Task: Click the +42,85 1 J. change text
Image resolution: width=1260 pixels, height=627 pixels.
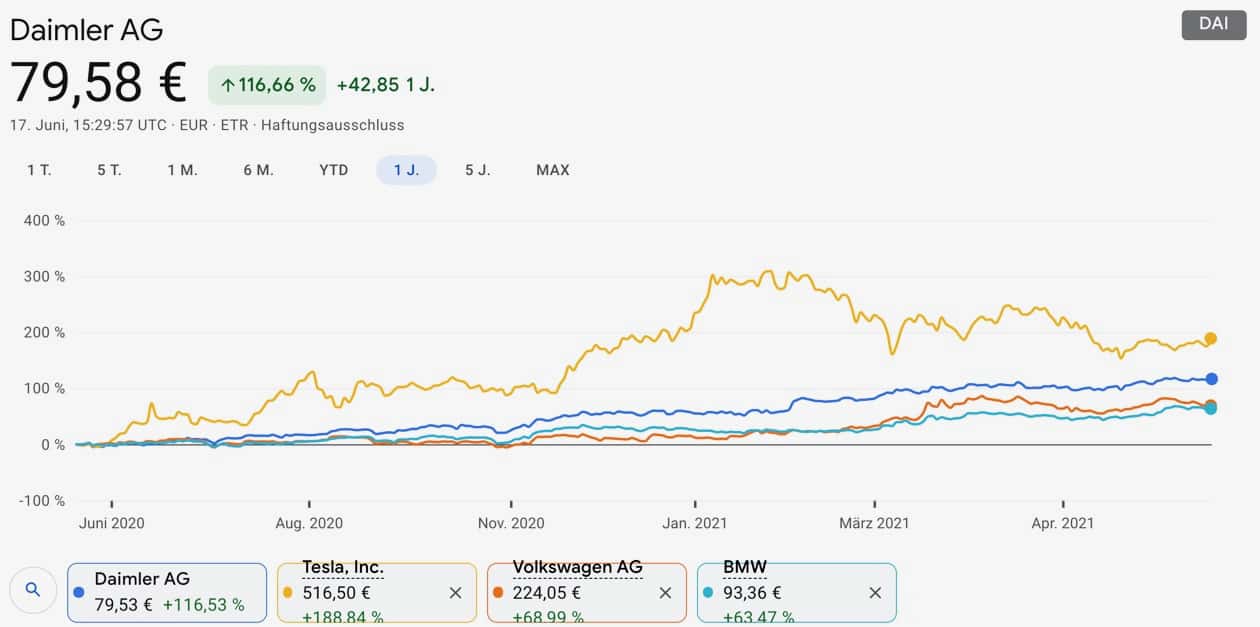Action: [386, 85]
